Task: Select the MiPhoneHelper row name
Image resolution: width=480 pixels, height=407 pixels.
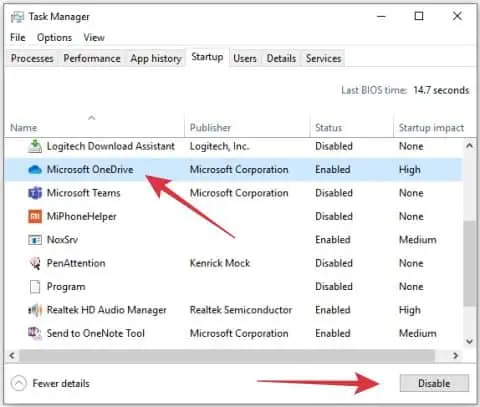Action: click(82, 217)
